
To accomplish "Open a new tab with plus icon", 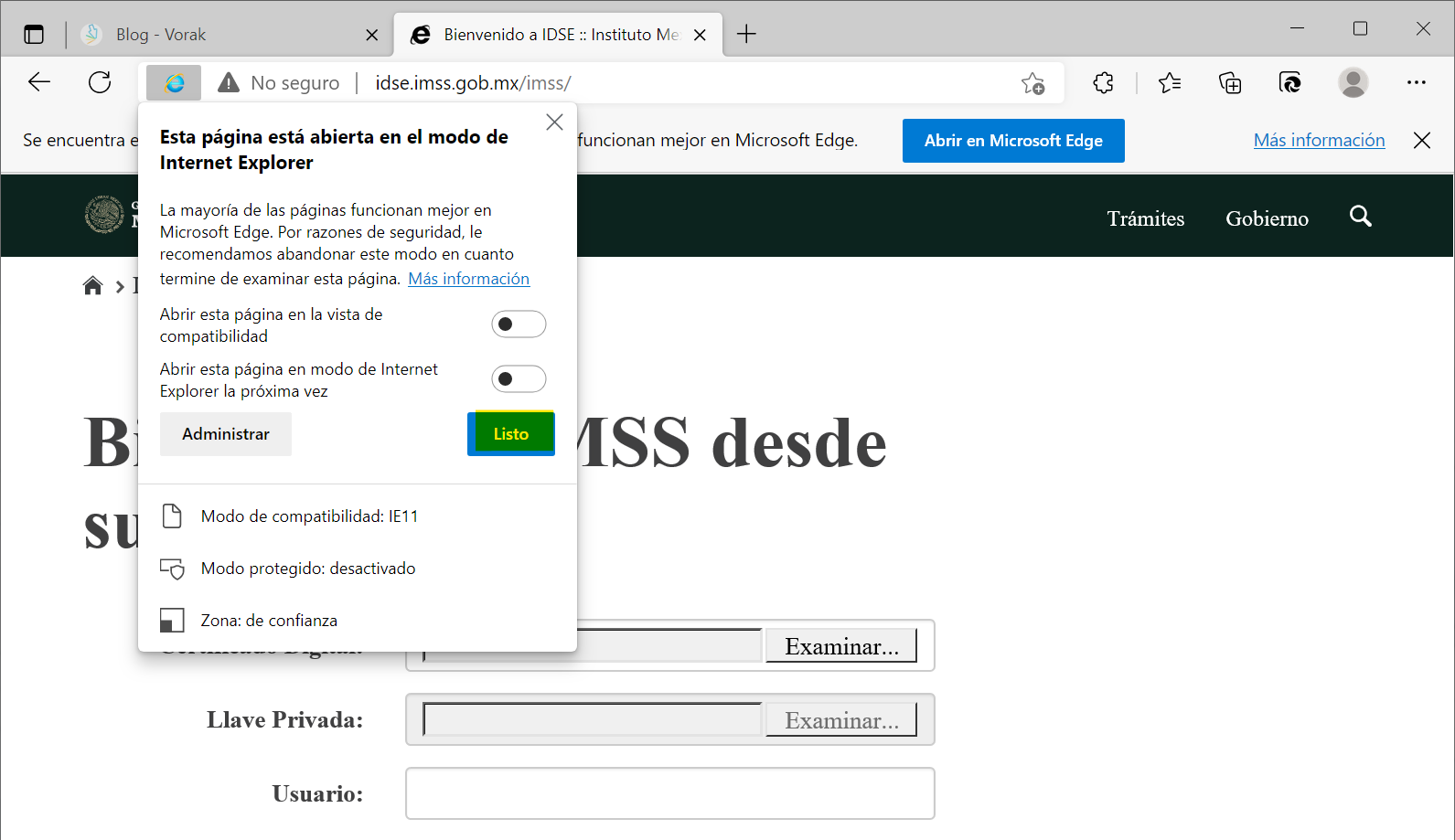I will click(746, 35).
